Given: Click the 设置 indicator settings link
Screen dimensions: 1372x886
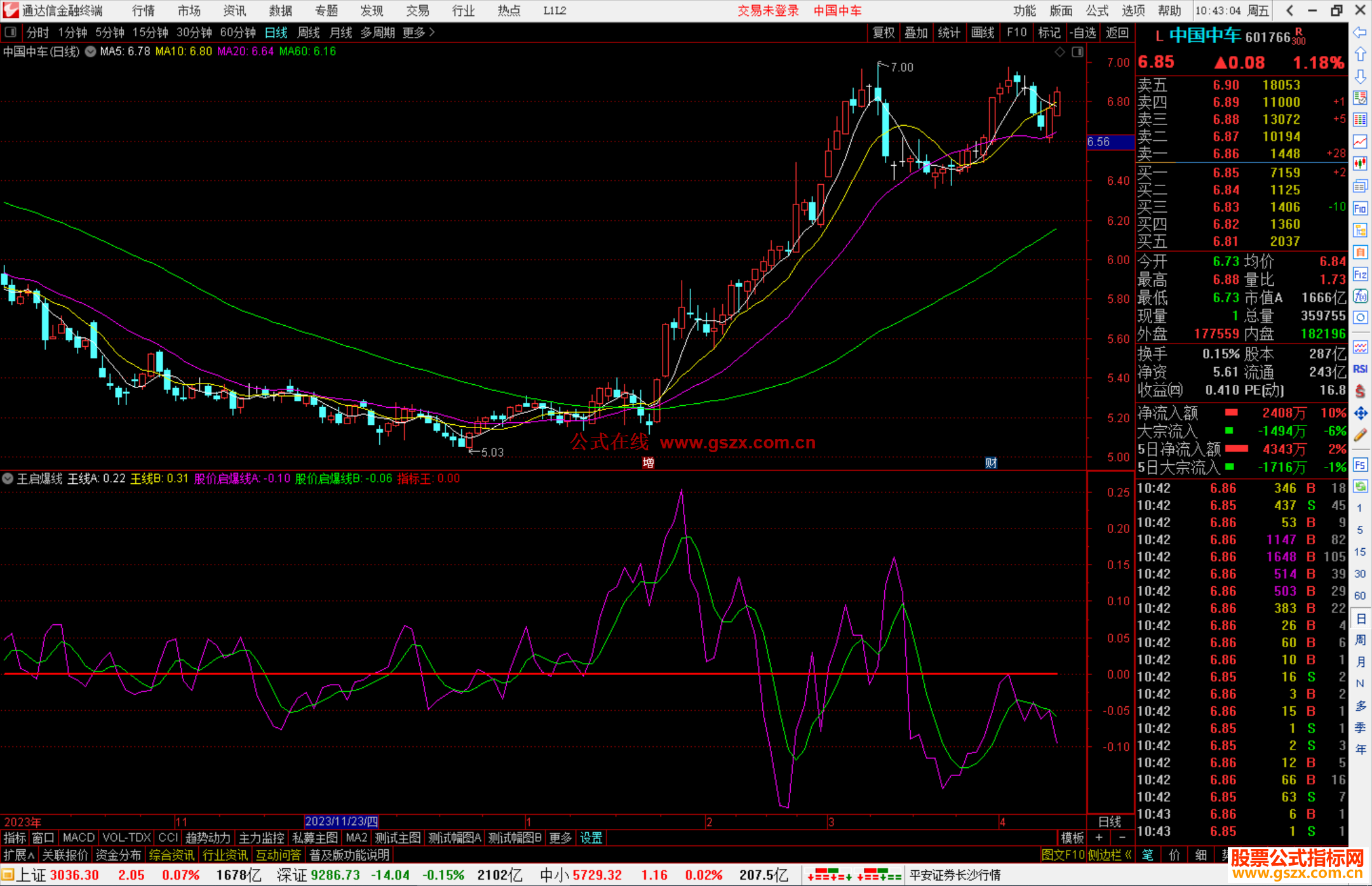Looking at the screenshot, I should 591,838.
